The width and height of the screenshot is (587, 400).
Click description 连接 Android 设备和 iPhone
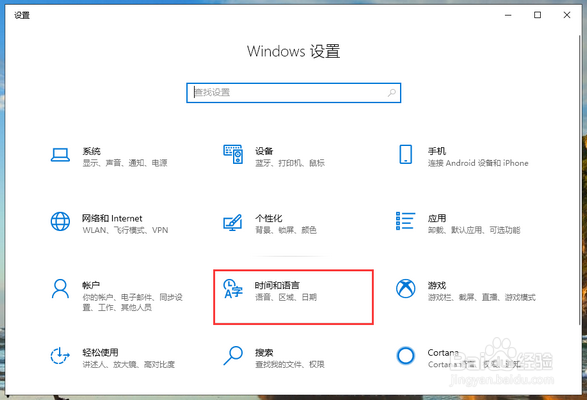(478, 163)
